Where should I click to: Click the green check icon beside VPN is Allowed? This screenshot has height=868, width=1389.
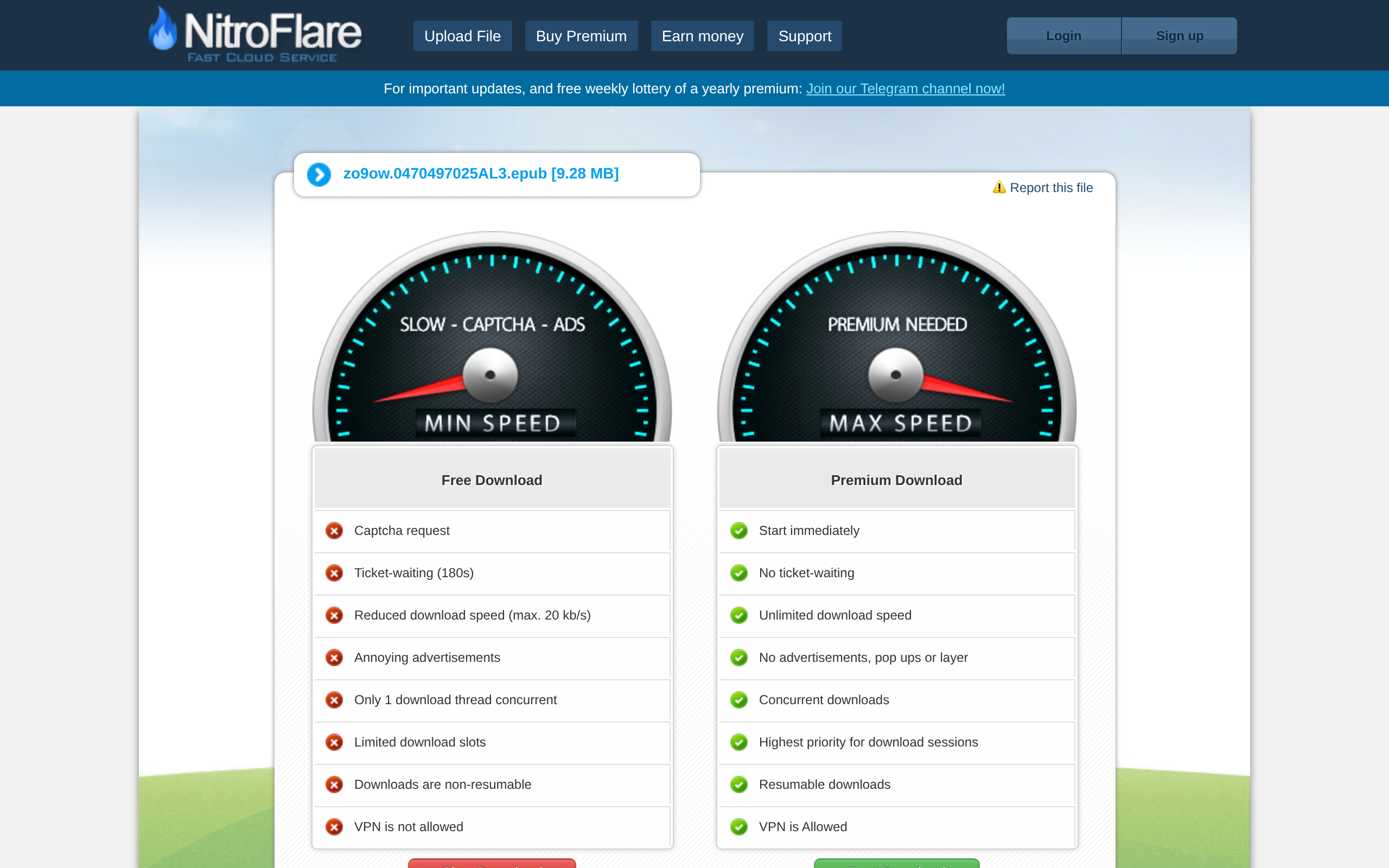click(738, 827)
